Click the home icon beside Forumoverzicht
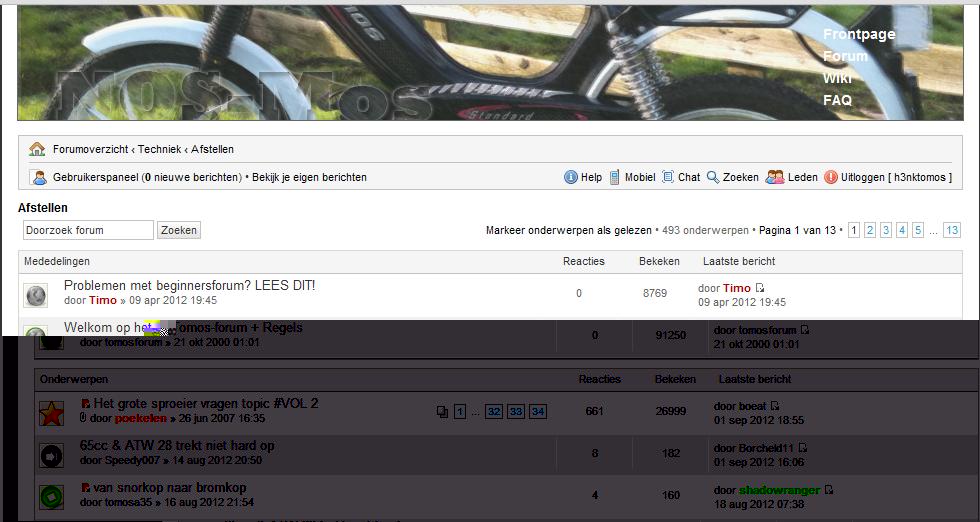Viewport: 980px width, 522px height. 37,149
